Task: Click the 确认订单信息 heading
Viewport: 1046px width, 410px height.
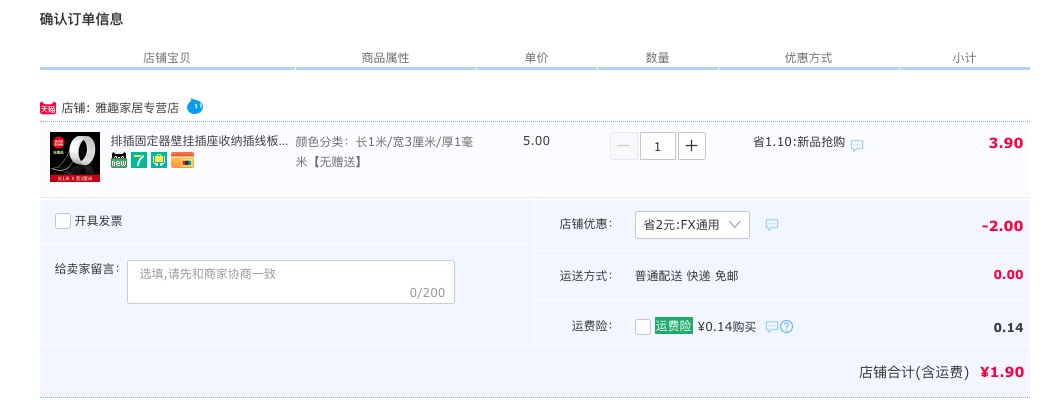Action: [81, 19]
